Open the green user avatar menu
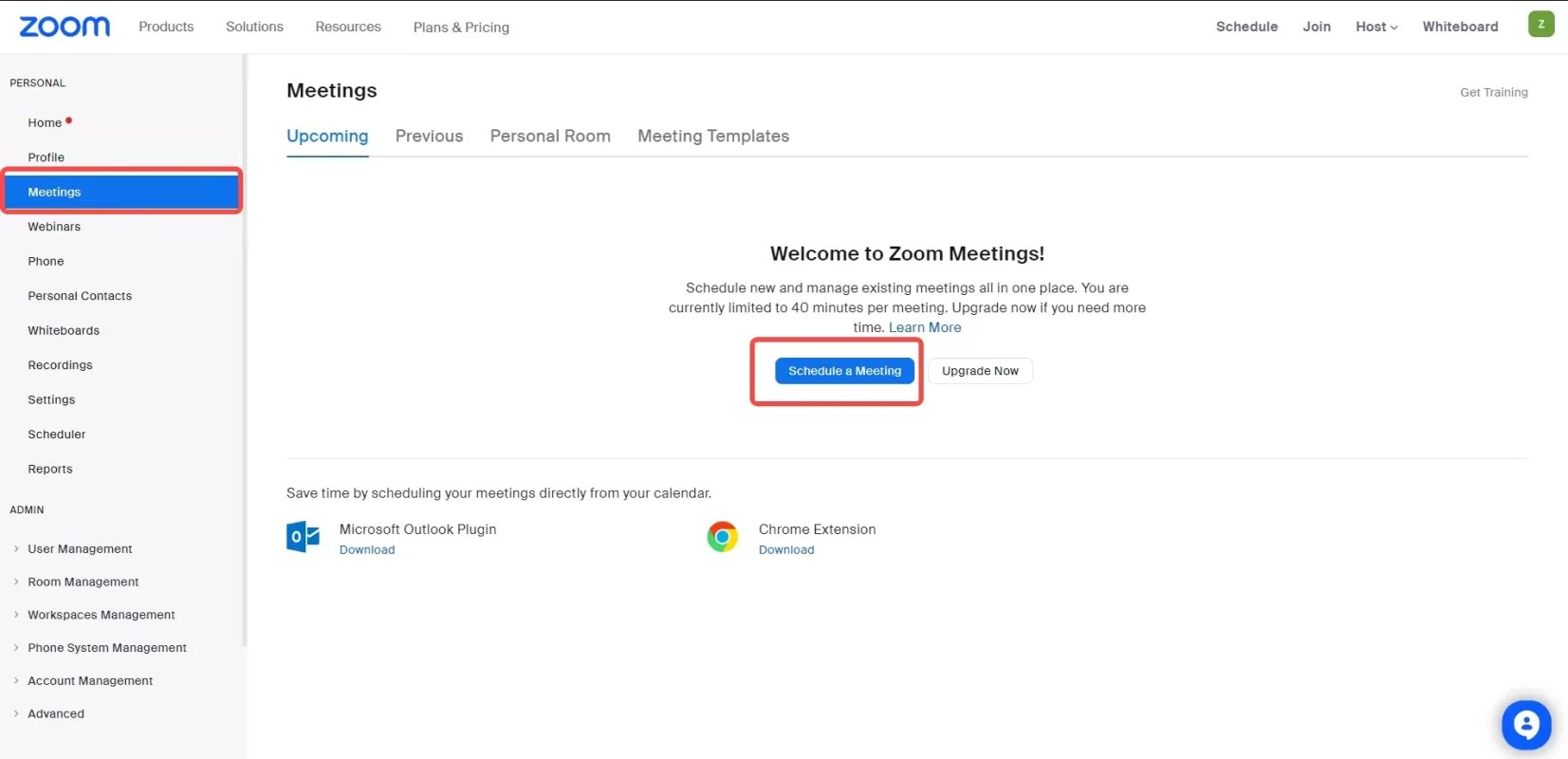The image size is (1568, 759). [x=1540, y=25]
